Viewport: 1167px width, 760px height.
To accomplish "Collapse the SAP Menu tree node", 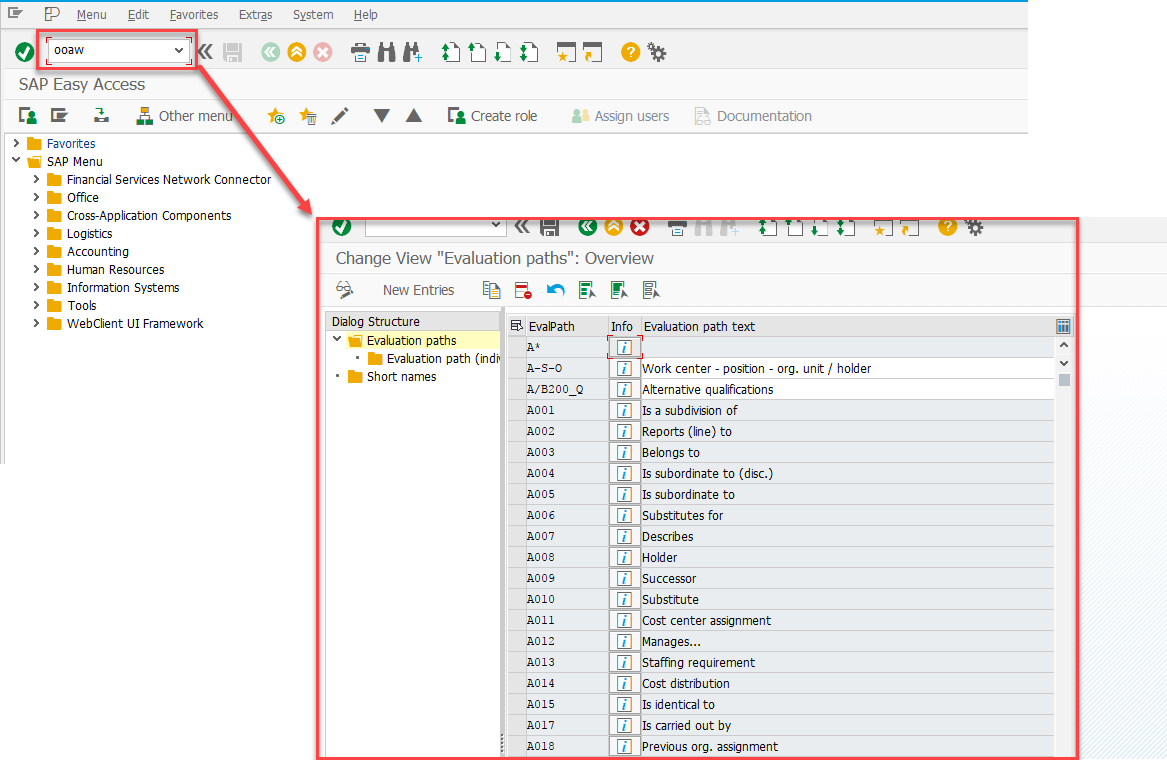I will tap(15, 161).
